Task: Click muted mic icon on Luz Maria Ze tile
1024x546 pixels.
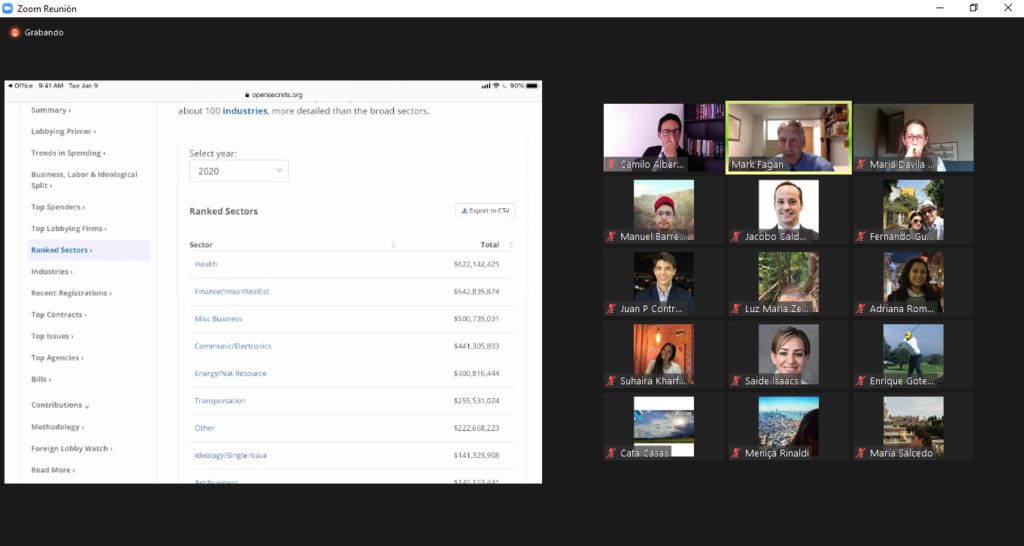Action: tap(737, 309)
